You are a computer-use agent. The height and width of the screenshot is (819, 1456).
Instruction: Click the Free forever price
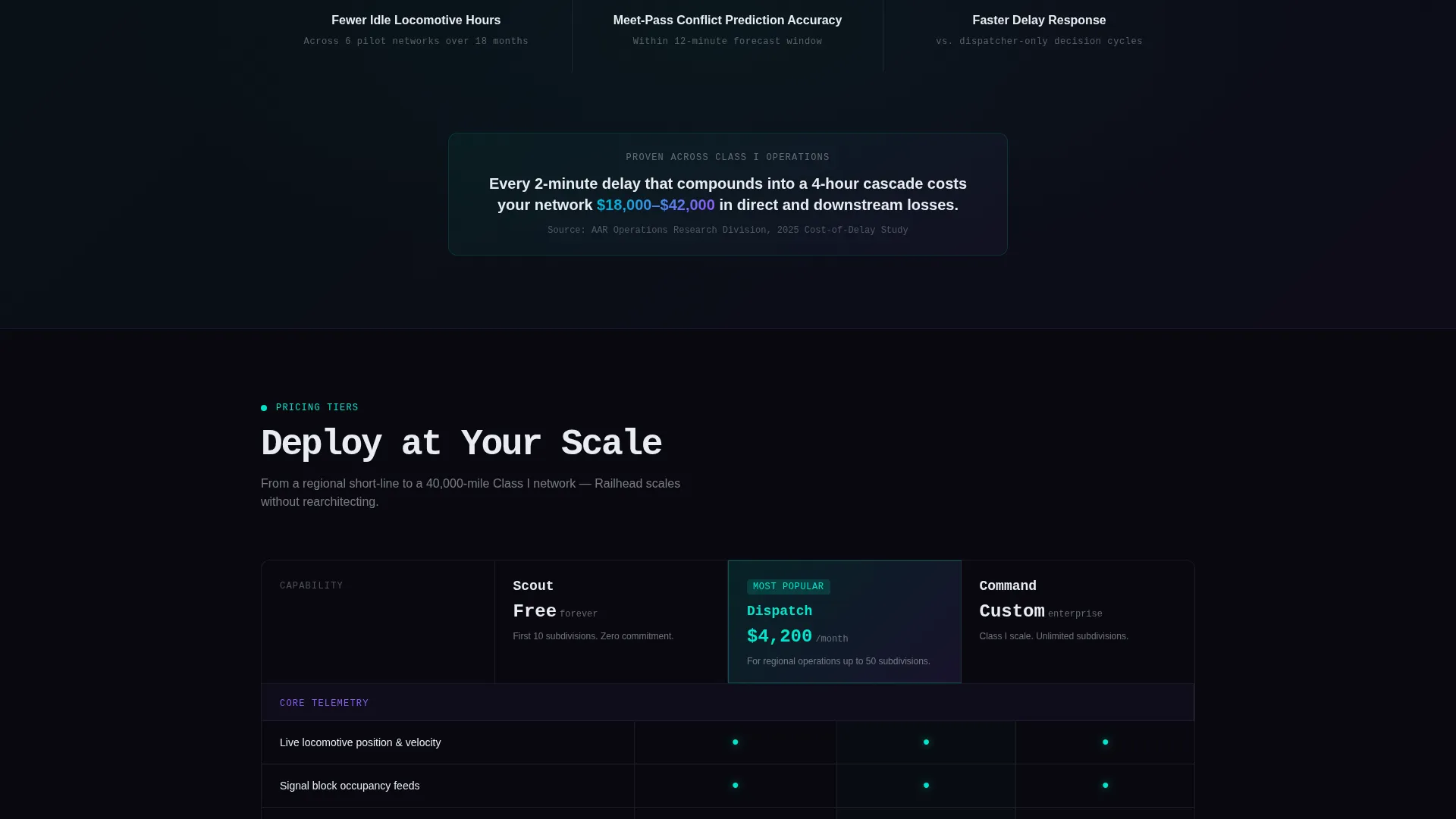pyautogui.click(x=555, y=612)
